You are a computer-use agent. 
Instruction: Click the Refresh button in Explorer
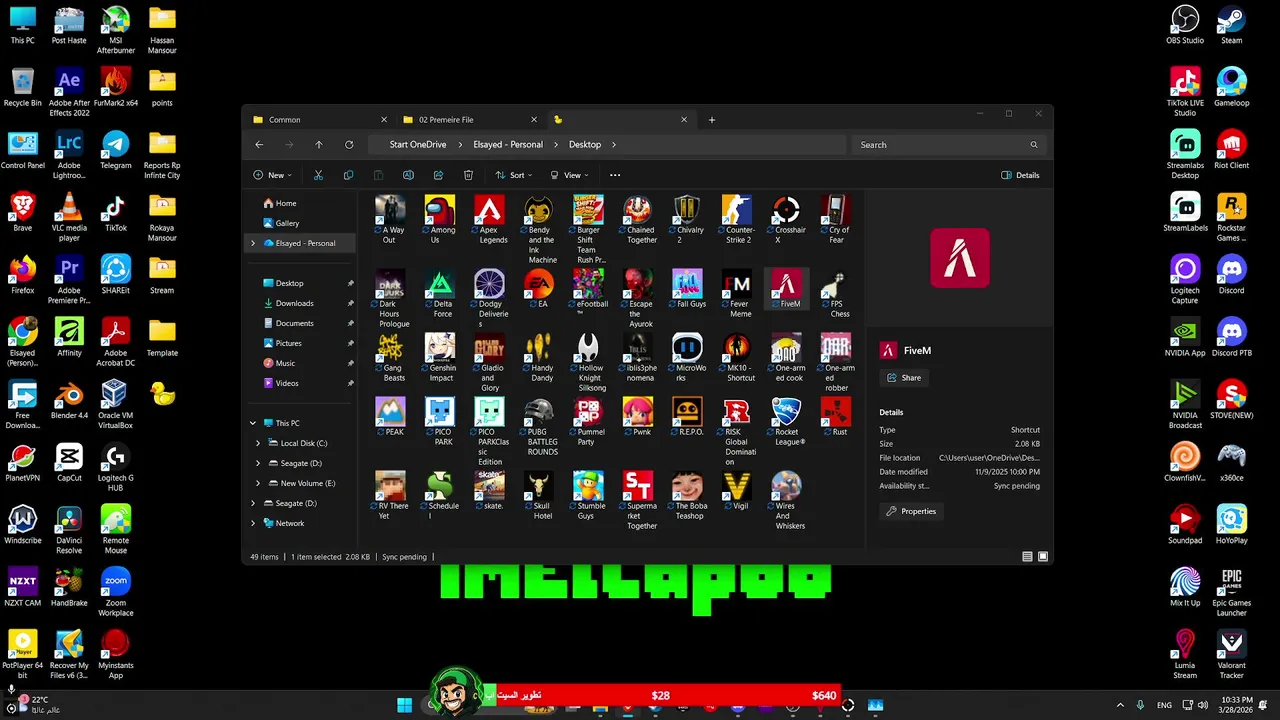pyautogui.click(x=349, y=145)
